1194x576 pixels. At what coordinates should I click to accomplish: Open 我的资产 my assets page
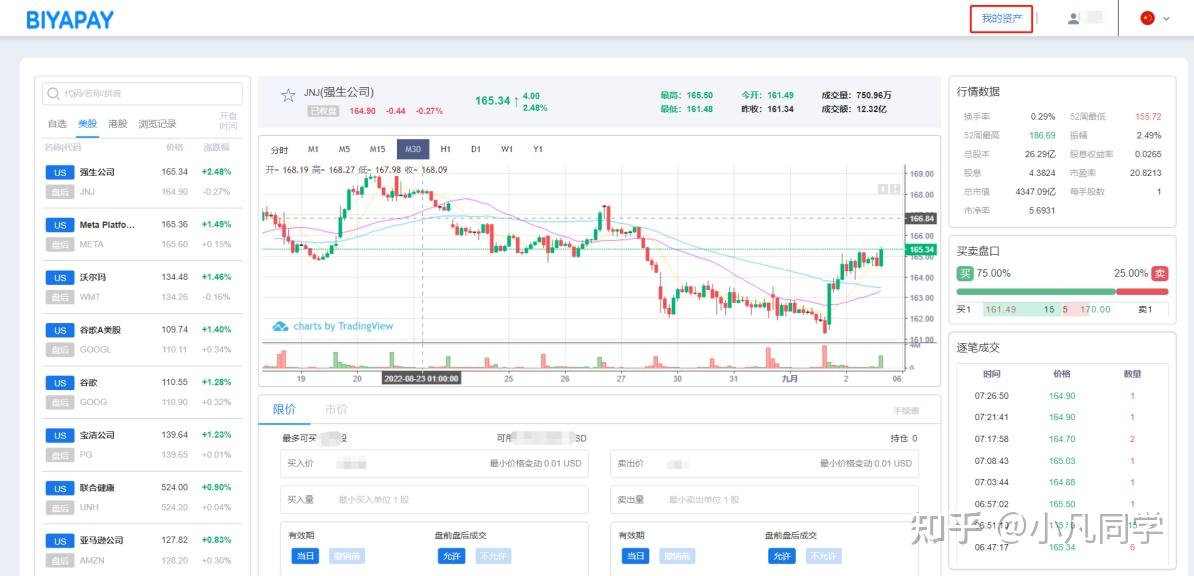(x=1000, y=18)
